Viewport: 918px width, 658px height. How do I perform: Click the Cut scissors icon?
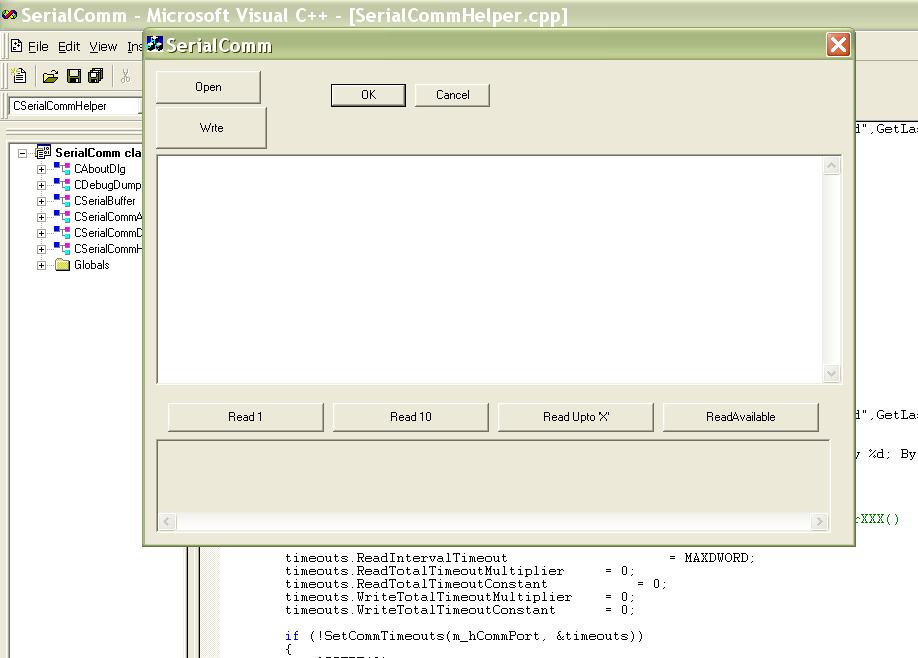pyautogui.click(x=125, y=76)
